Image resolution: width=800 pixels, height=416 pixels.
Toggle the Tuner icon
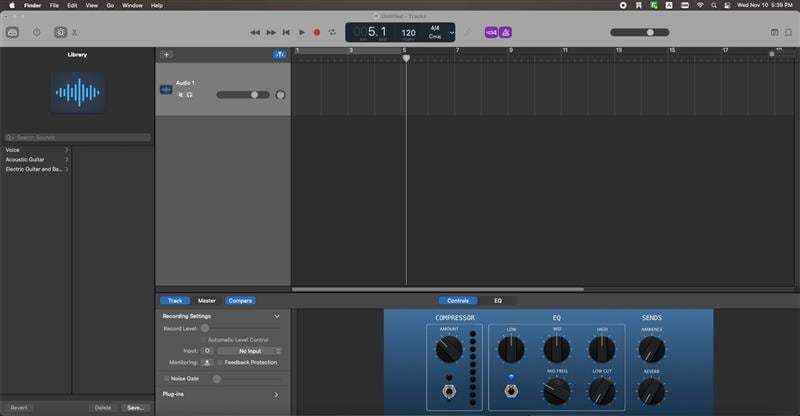click(467, 33)
